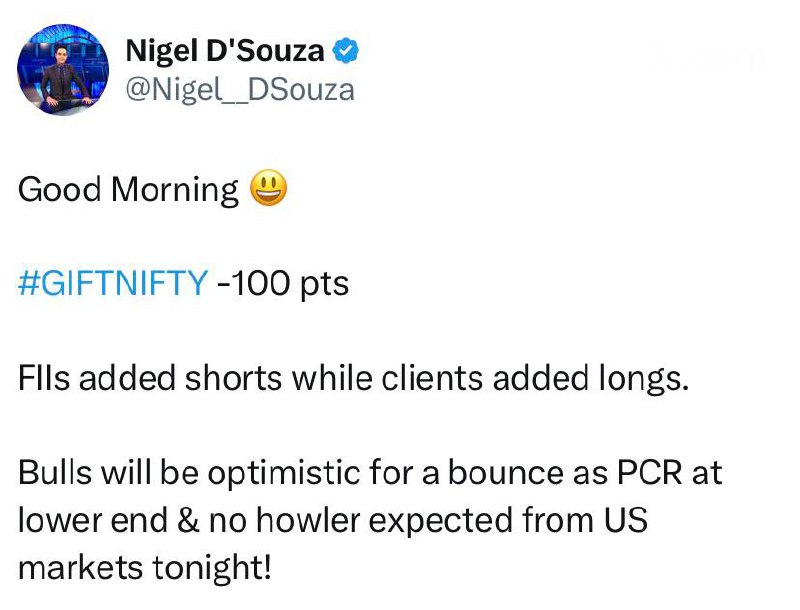Click the blue verified badge
This screenshot has width=800, height=610.
click(346, 49)
